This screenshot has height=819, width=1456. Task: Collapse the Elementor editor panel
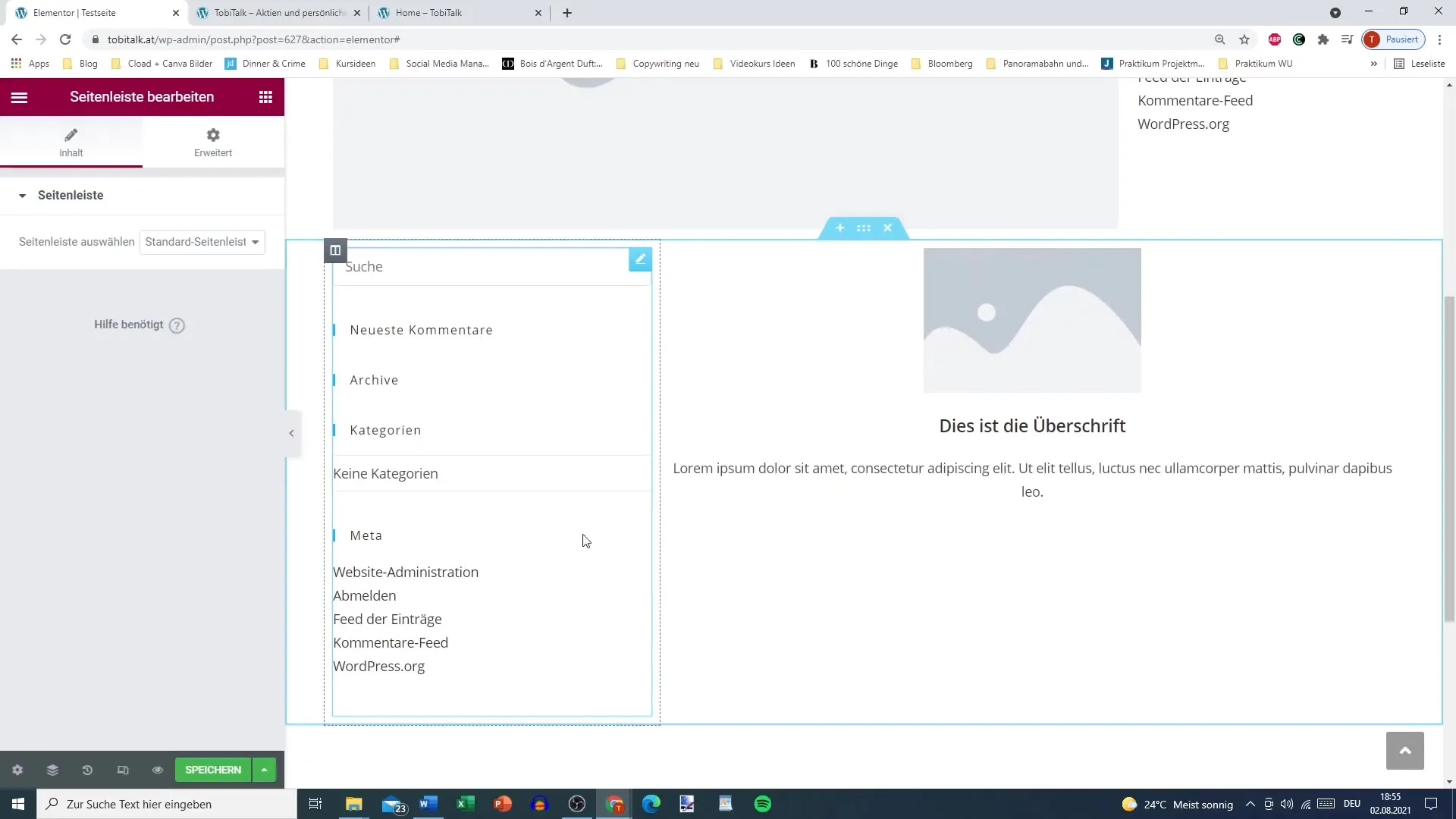tap(291, 433)
